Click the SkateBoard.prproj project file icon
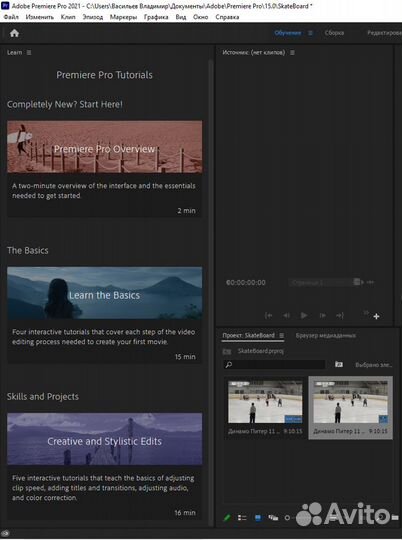 tap(227, 352)
